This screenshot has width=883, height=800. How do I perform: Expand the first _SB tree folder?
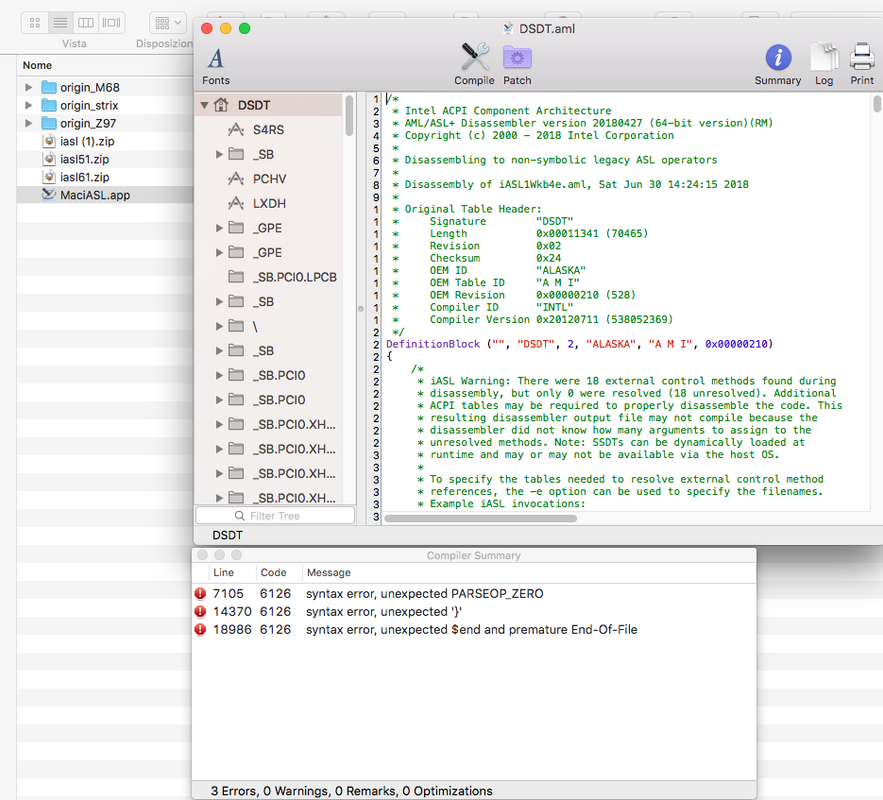click(220, 154)
